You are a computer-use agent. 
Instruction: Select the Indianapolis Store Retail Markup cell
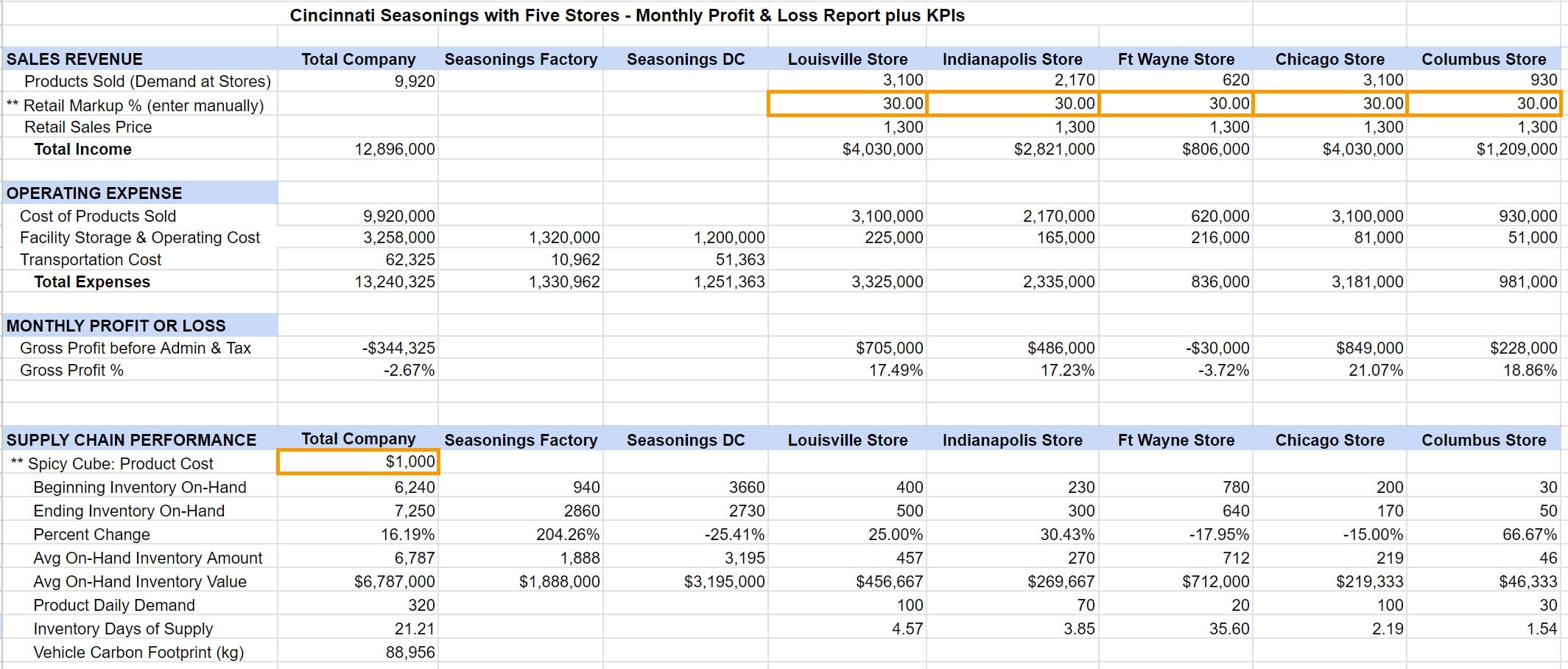point(1013,104)
